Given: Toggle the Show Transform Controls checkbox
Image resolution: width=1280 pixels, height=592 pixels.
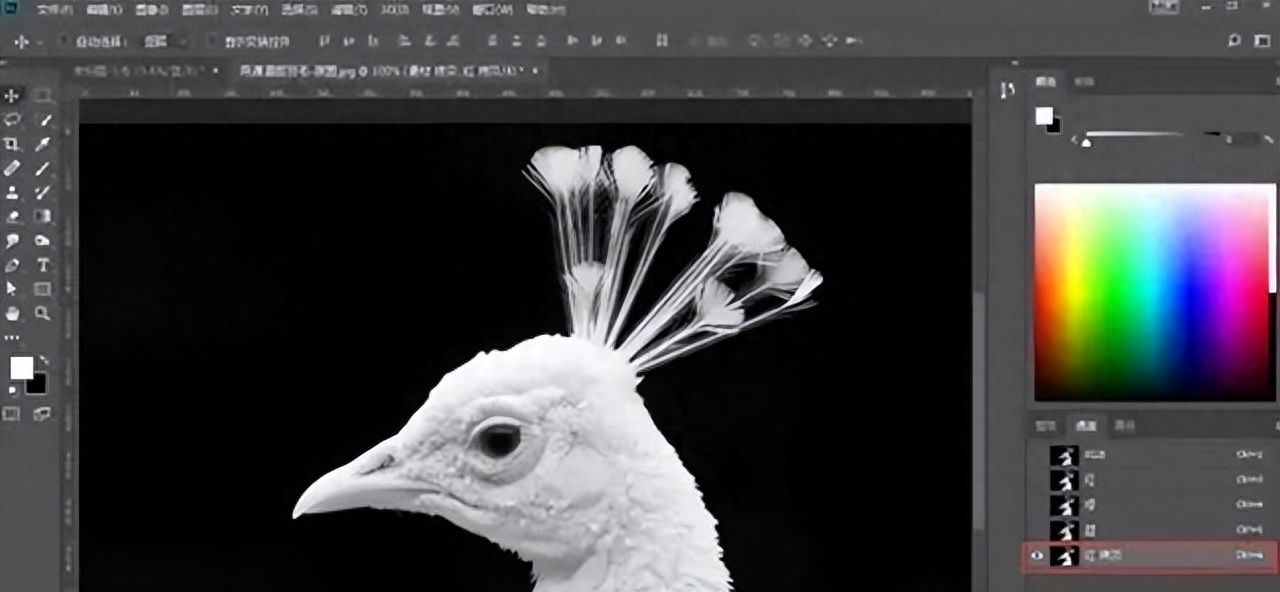Looking at the screenshot, I should tap(211, 41).
